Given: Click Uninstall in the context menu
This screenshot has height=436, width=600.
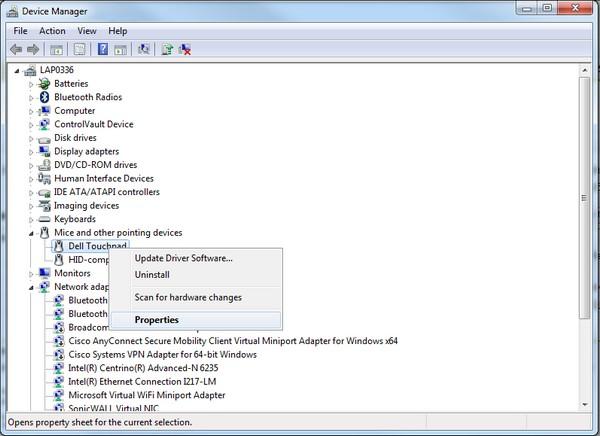Looking at the screenshot, I should coord(152,275).
